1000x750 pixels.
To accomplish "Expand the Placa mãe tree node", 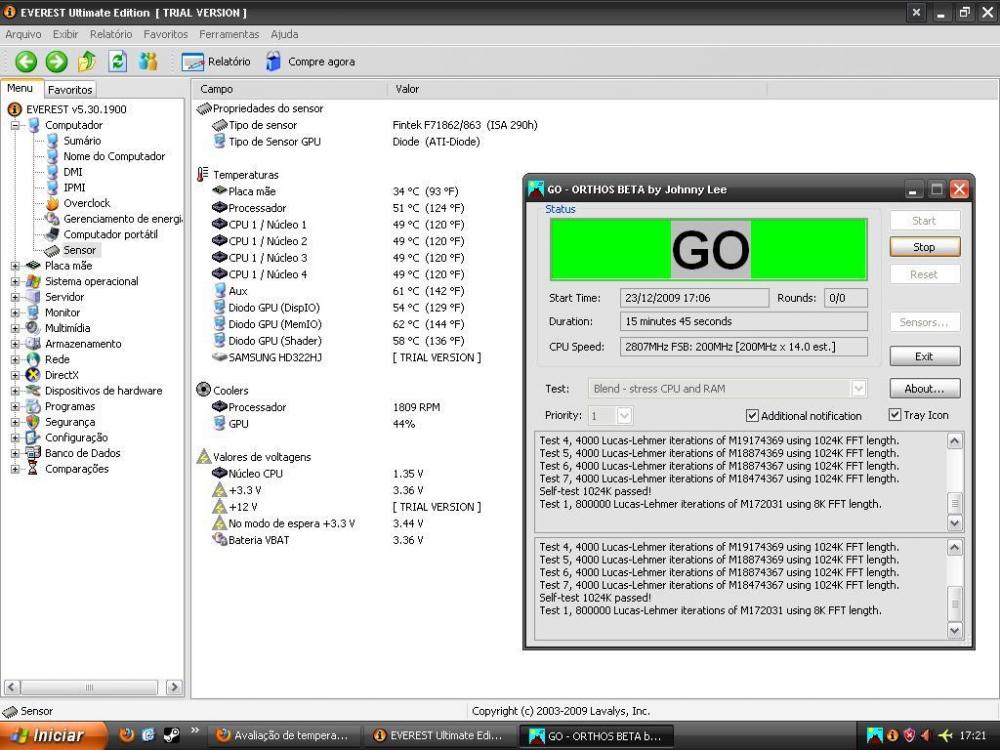I will point(16,266).
